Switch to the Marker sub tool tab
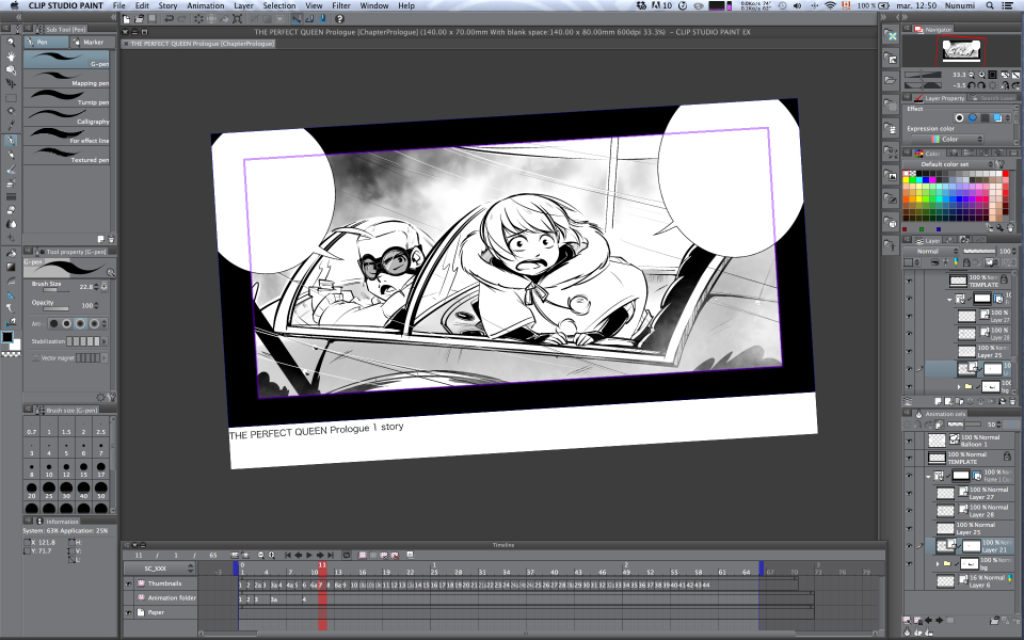 (91, 42)
